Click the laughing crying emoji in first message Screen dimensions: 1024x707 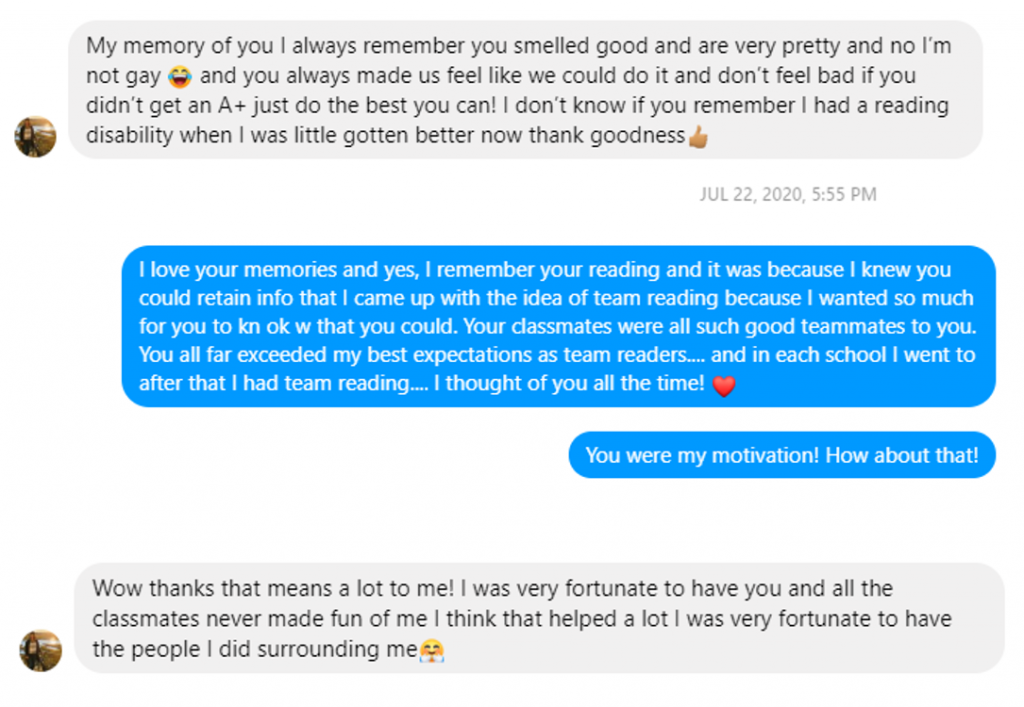[x=180, y=76]
